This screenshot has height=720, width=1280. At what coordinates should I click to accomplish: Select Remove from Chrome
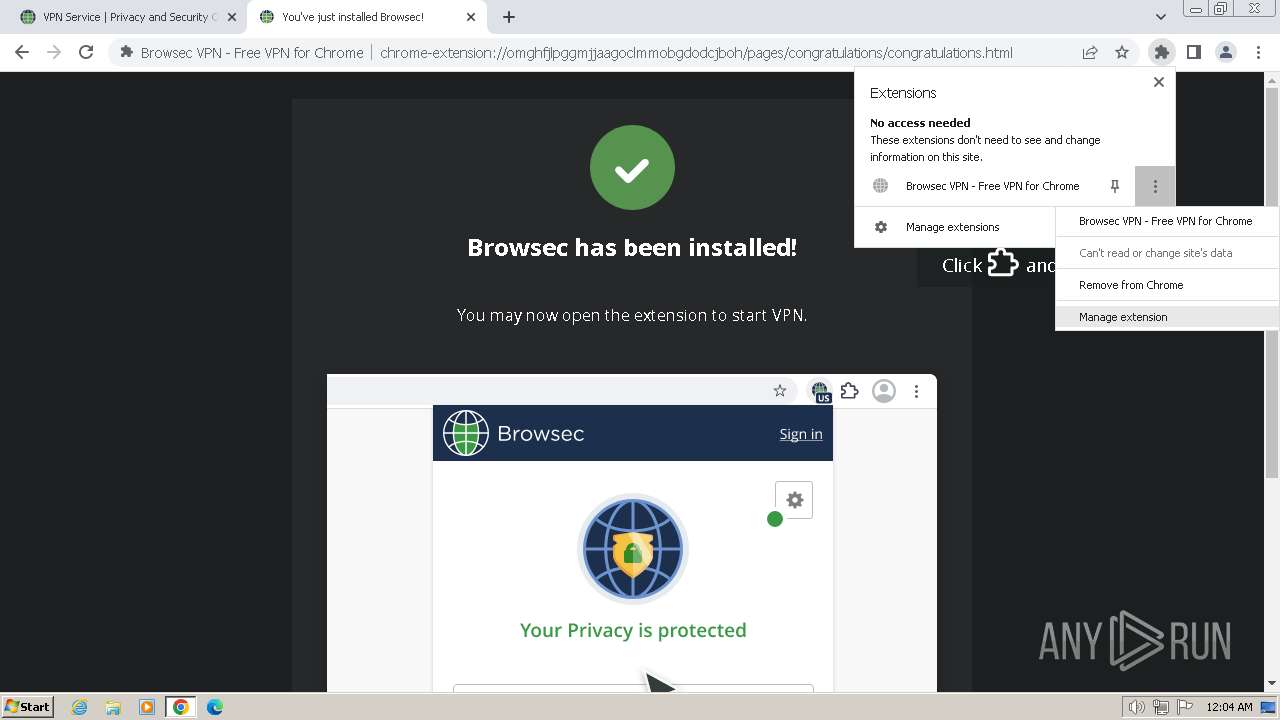(x=1166, y=285)
